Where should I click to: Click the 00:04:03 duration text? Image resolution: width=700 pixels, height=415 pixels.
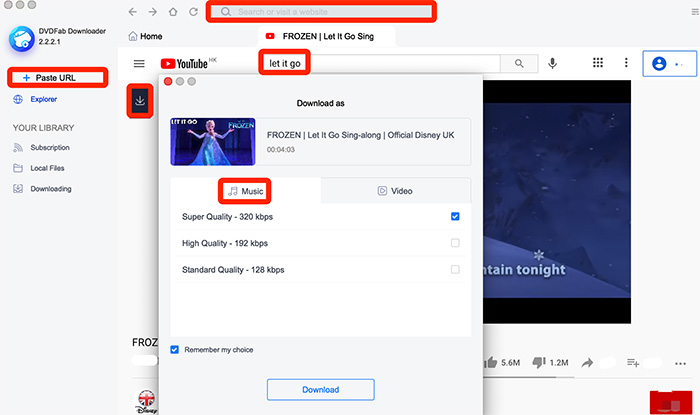pyautogui.click(x=281, y=149)
